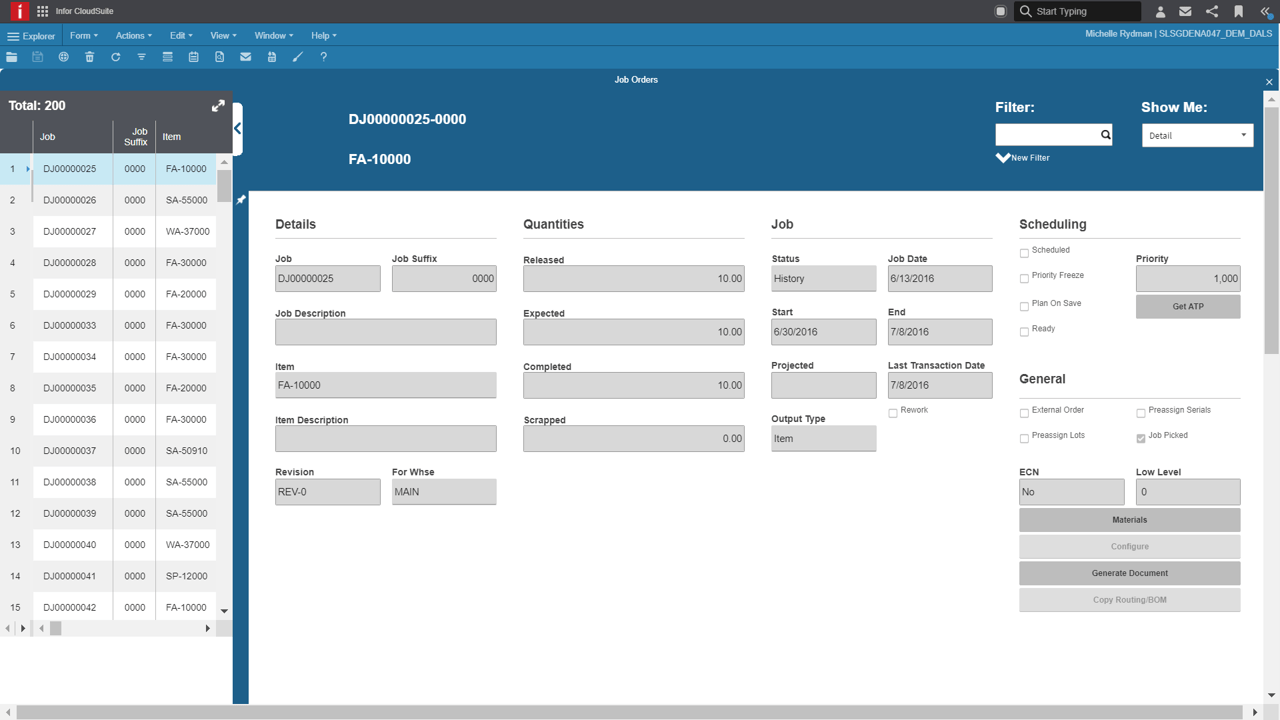
Task: Refresh the Job Orders data
Action: (115, 57)
